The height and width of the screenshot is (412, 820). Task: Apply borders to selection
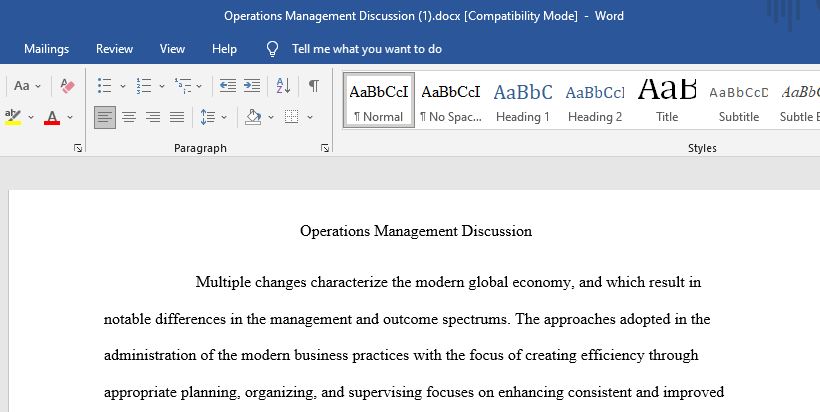(x=291, y=117)
